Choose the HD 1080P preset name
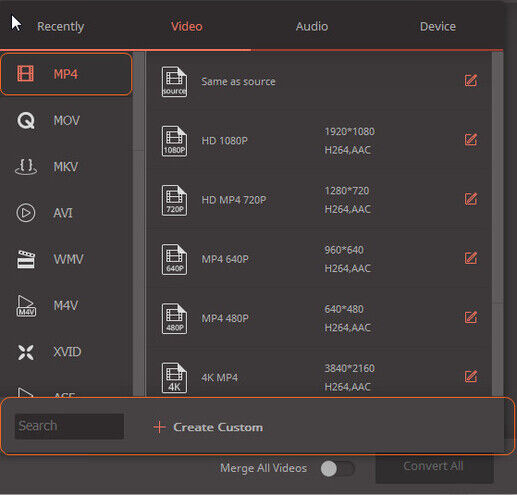This screenshot has height=495, width=517. pyautogui.click(x=224, y=141)
